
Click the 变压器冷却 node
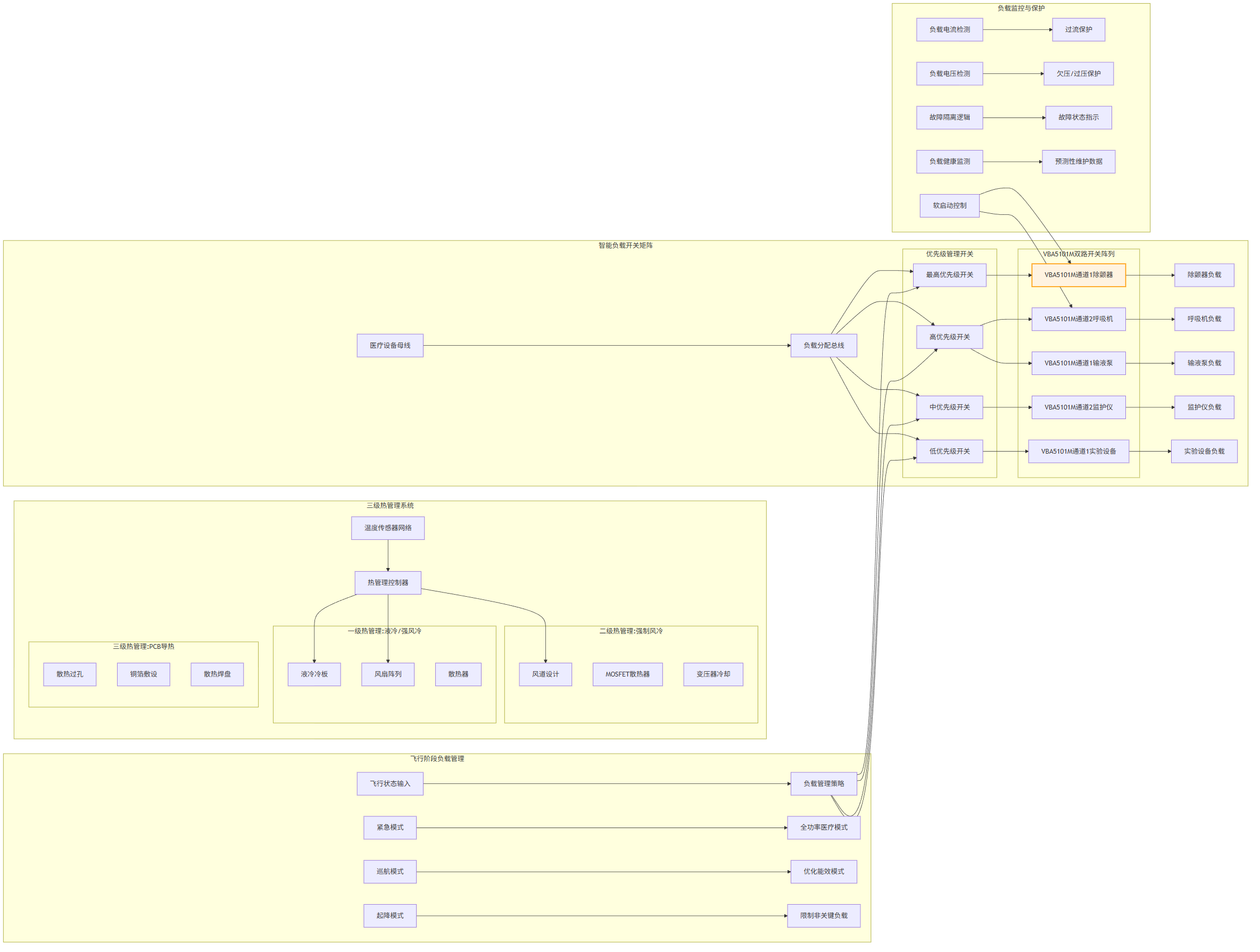pyautogui.click(x=713, y=674)
